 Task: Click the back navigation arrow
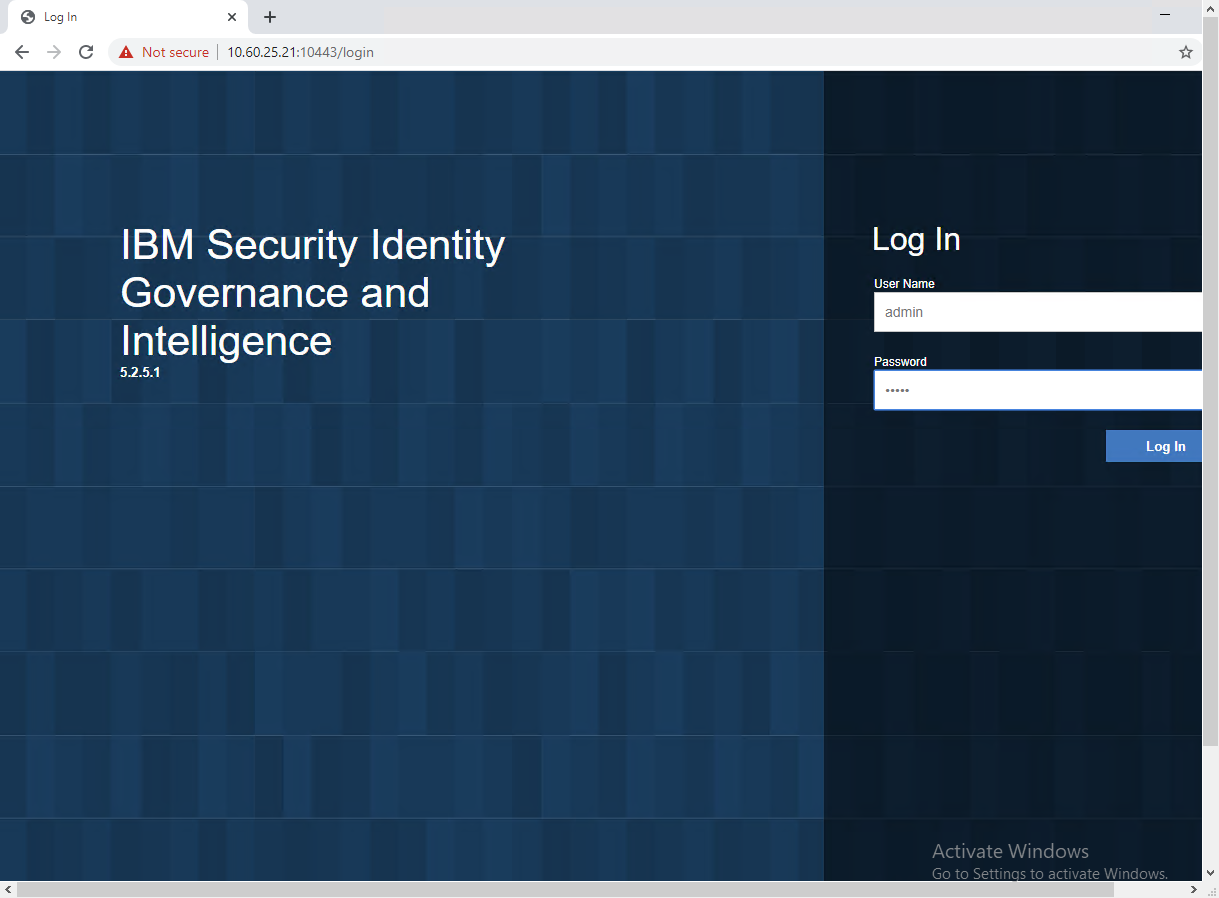22,51
